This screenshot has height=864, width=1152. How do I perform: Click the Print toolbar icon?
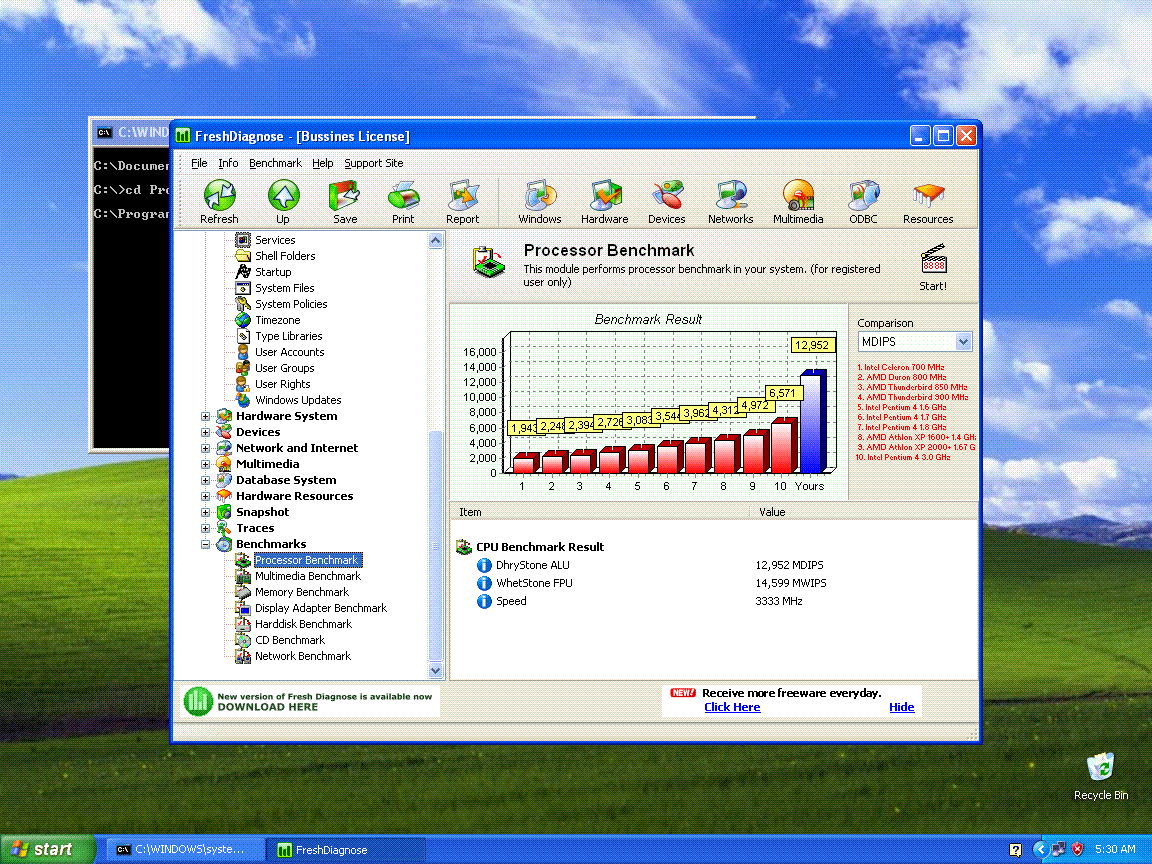pyautogui.click(x=403, y=196)
